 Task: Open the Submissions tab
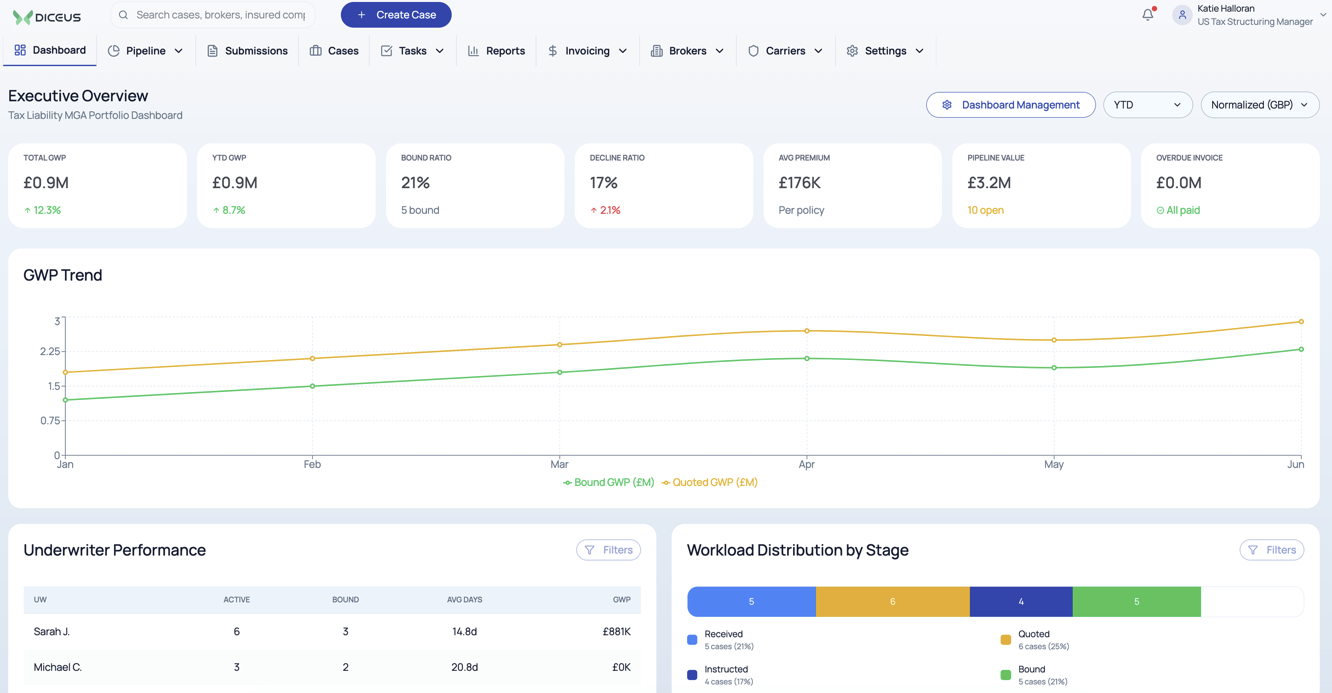[247, 51]
